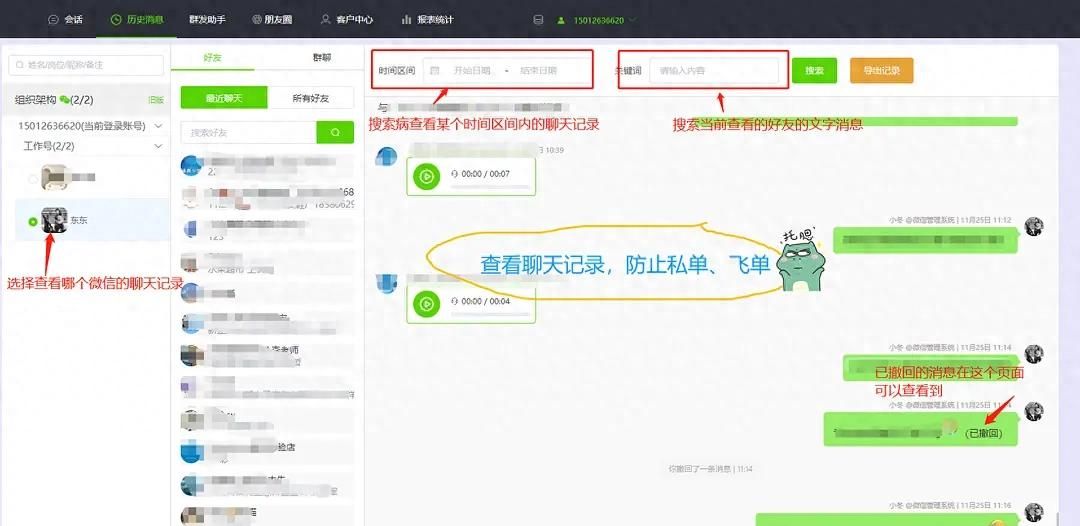
Task: Focus the 搜索好友 input field
Action: coord(249,133)
